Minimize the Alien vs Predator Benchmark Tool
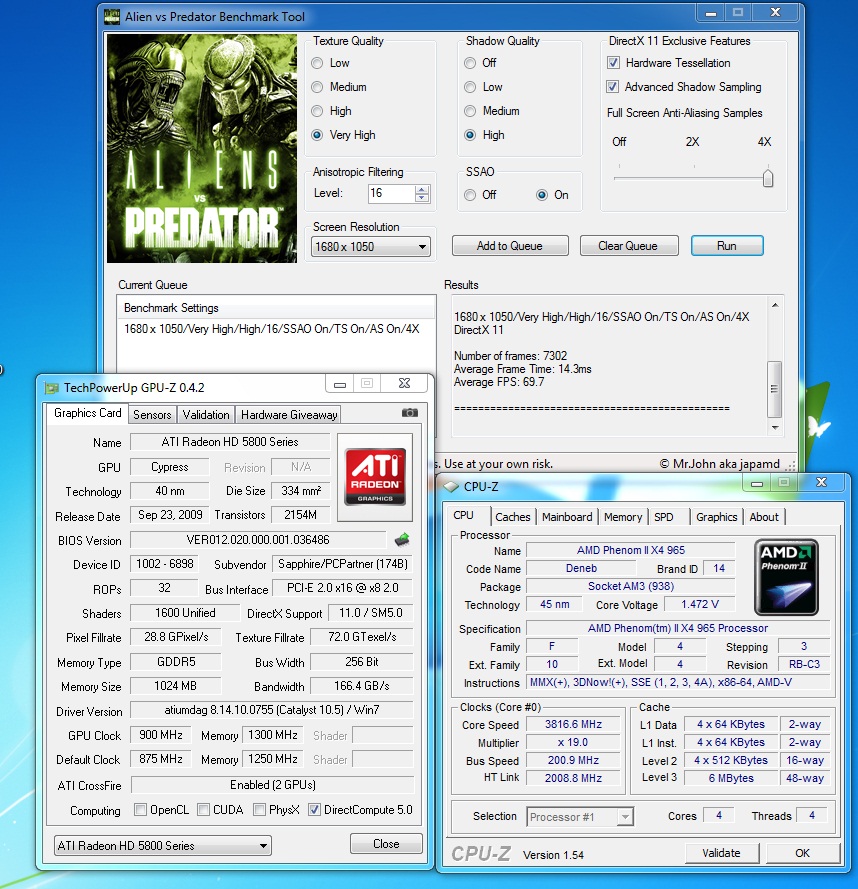 711,12
